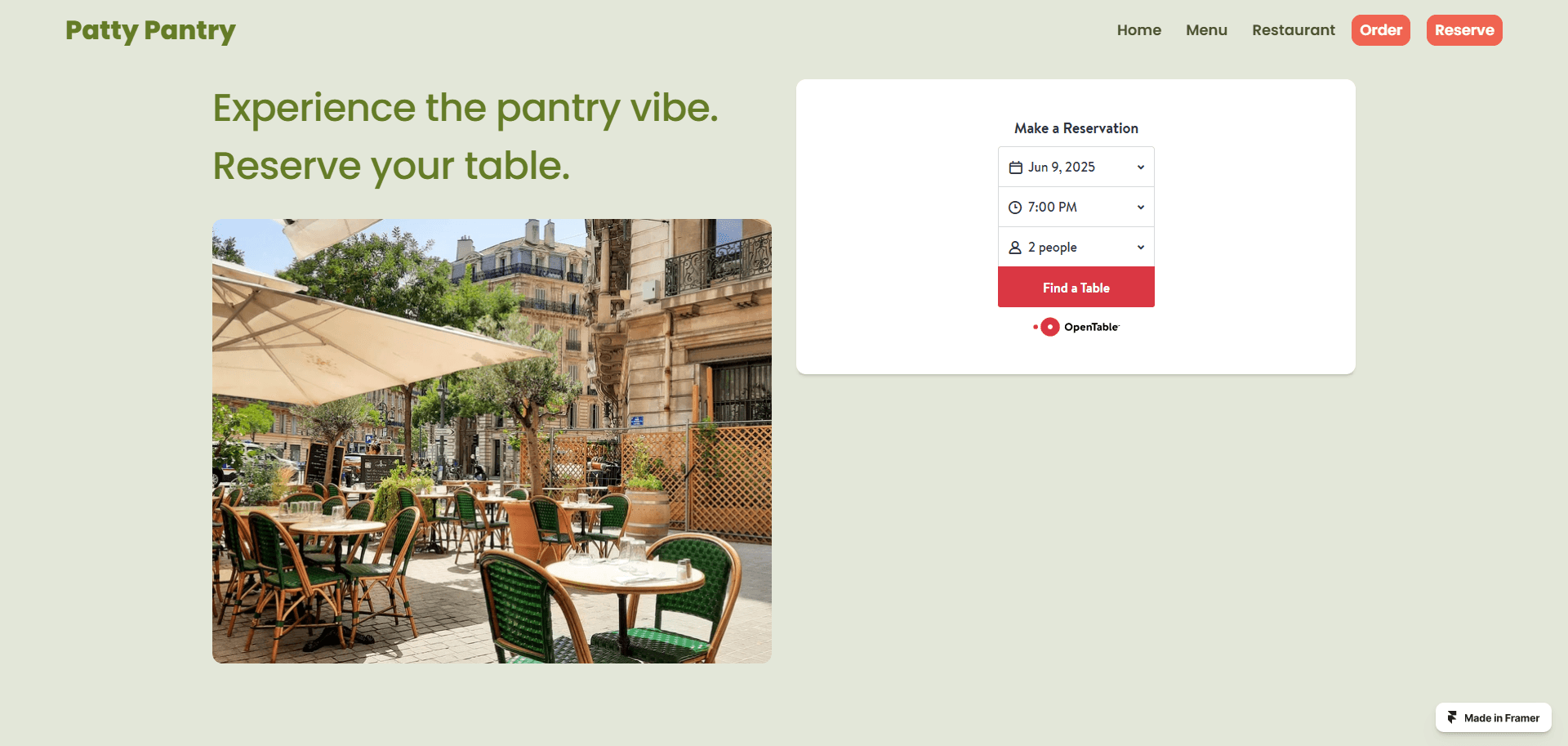
Task: Open the Menu page in navigation
Action: 1206,30
